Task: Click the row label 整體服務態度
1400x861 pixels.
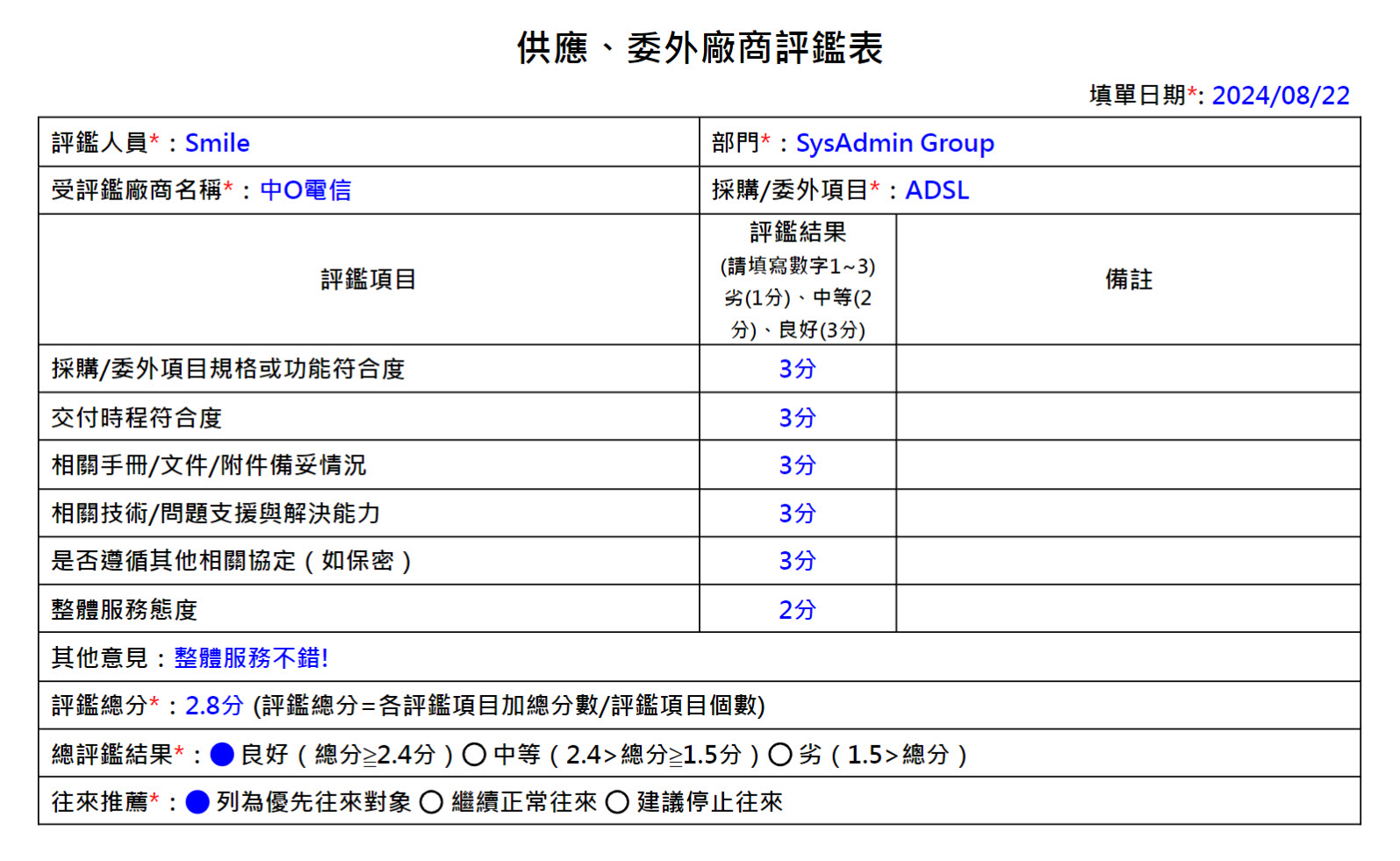Action: click(x=124, y=609)
